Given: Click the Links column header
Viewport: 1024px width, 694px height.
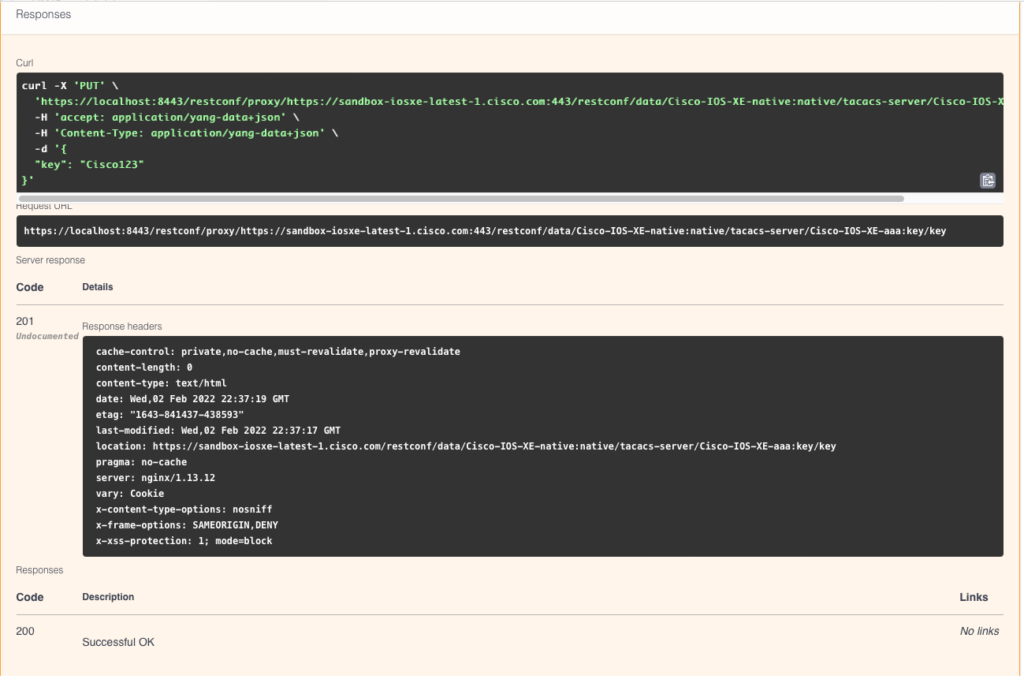Looking at the screenshot, I should [973, 597].
